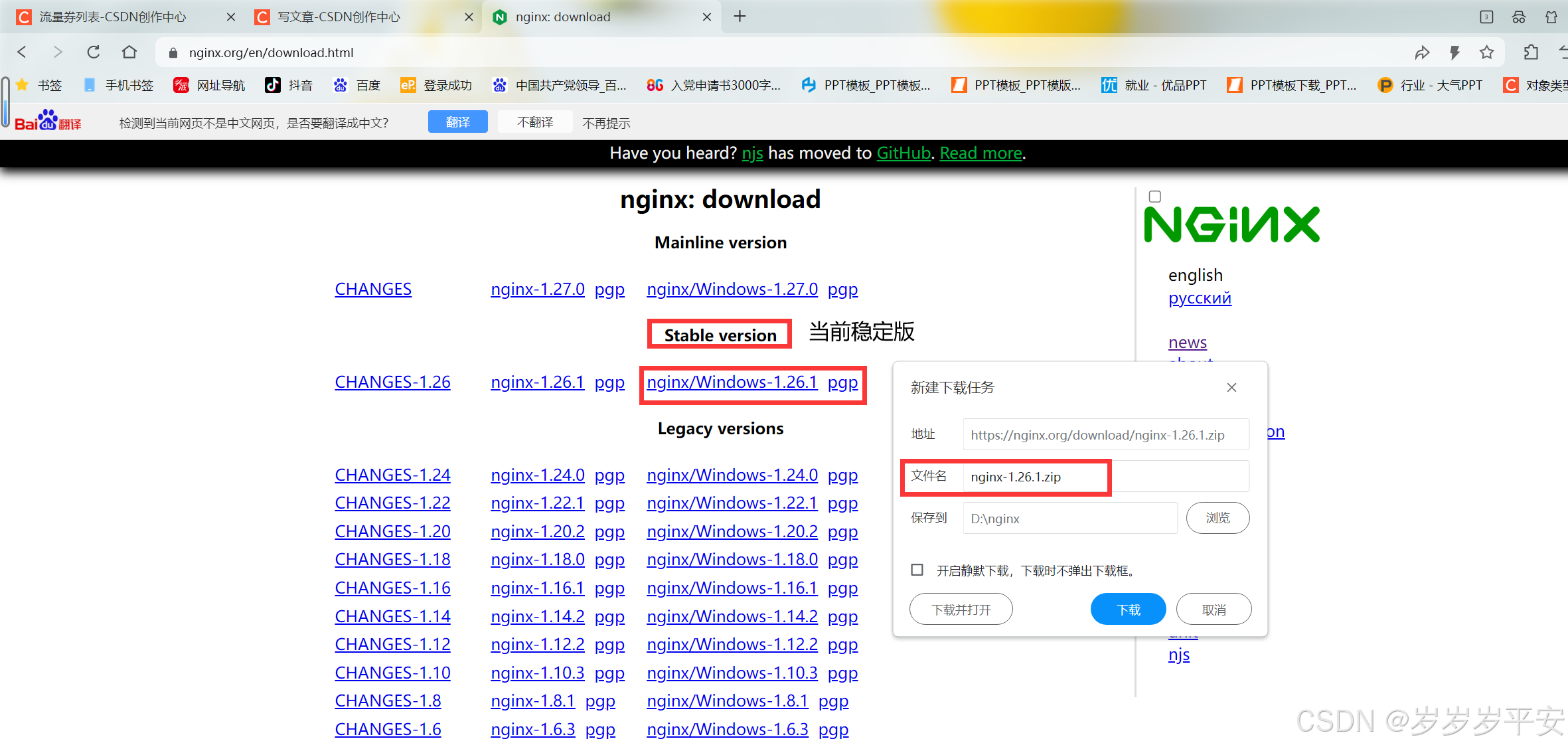
Task: Click the lightning bolt speed icon
Action: click(1454, 52)
